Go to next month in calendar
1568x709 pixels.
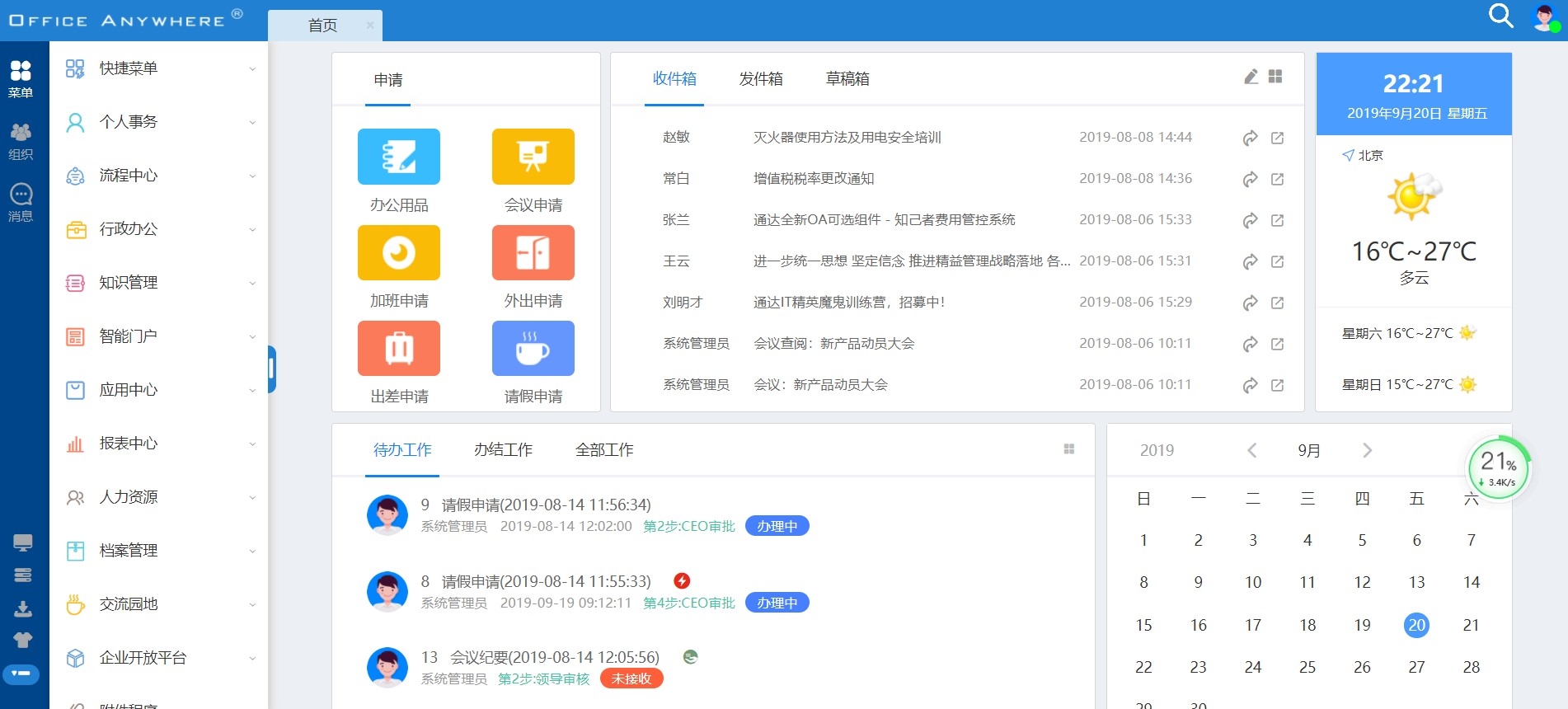click(1367, 450)
